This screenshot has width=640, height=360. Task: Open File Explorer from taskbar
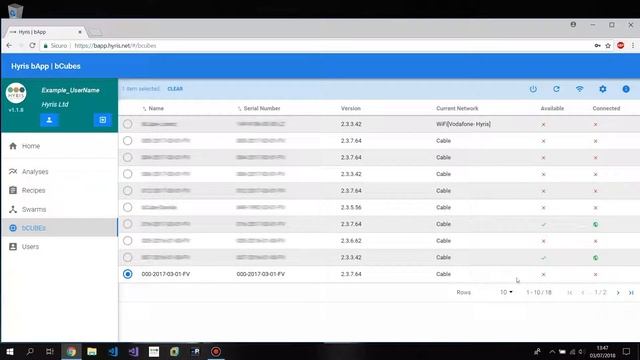(92, 351)
